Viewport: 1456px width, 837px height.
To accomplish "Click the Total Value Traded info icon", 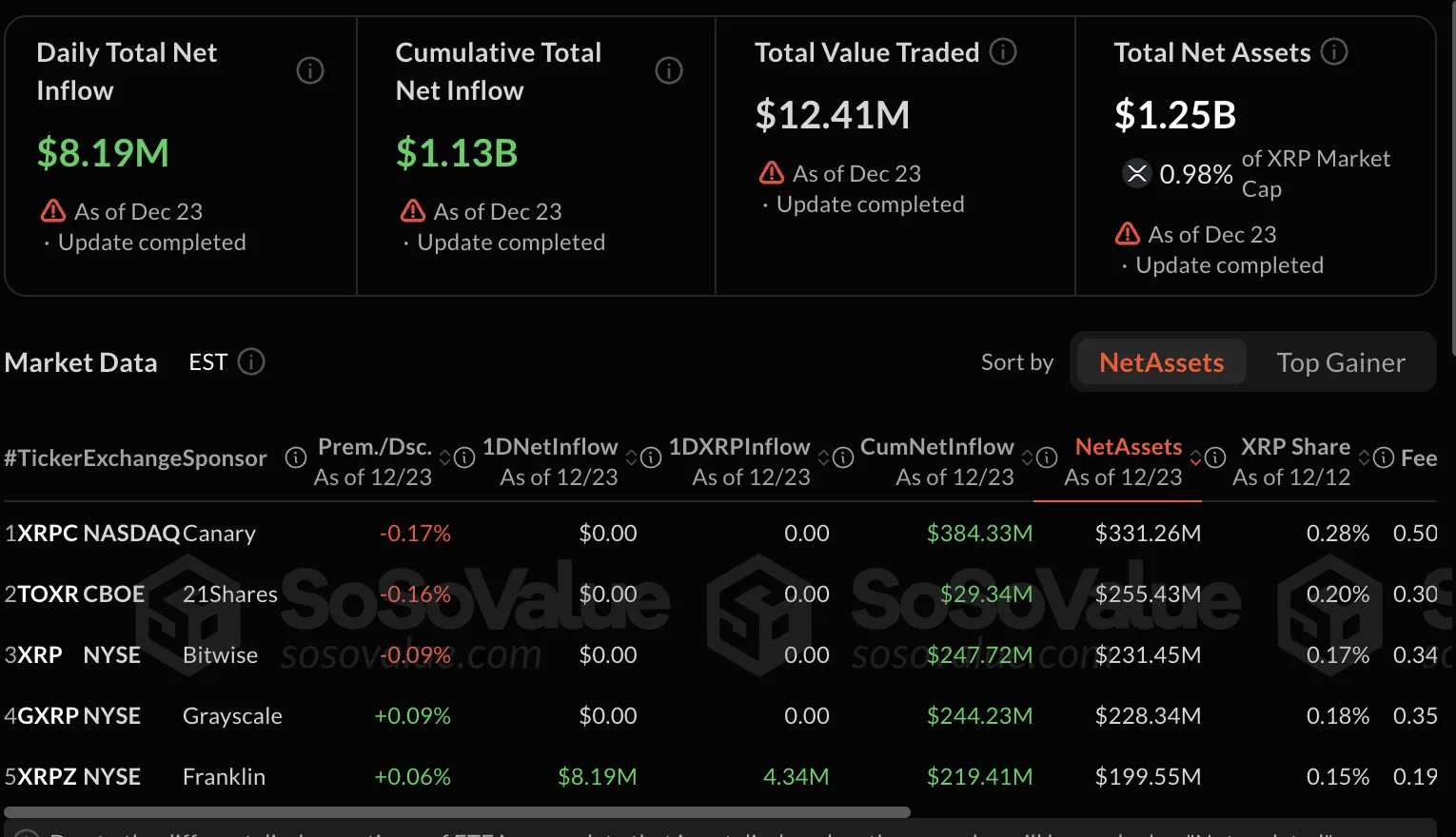I will pyautogui.click(x=1002, y=52).
